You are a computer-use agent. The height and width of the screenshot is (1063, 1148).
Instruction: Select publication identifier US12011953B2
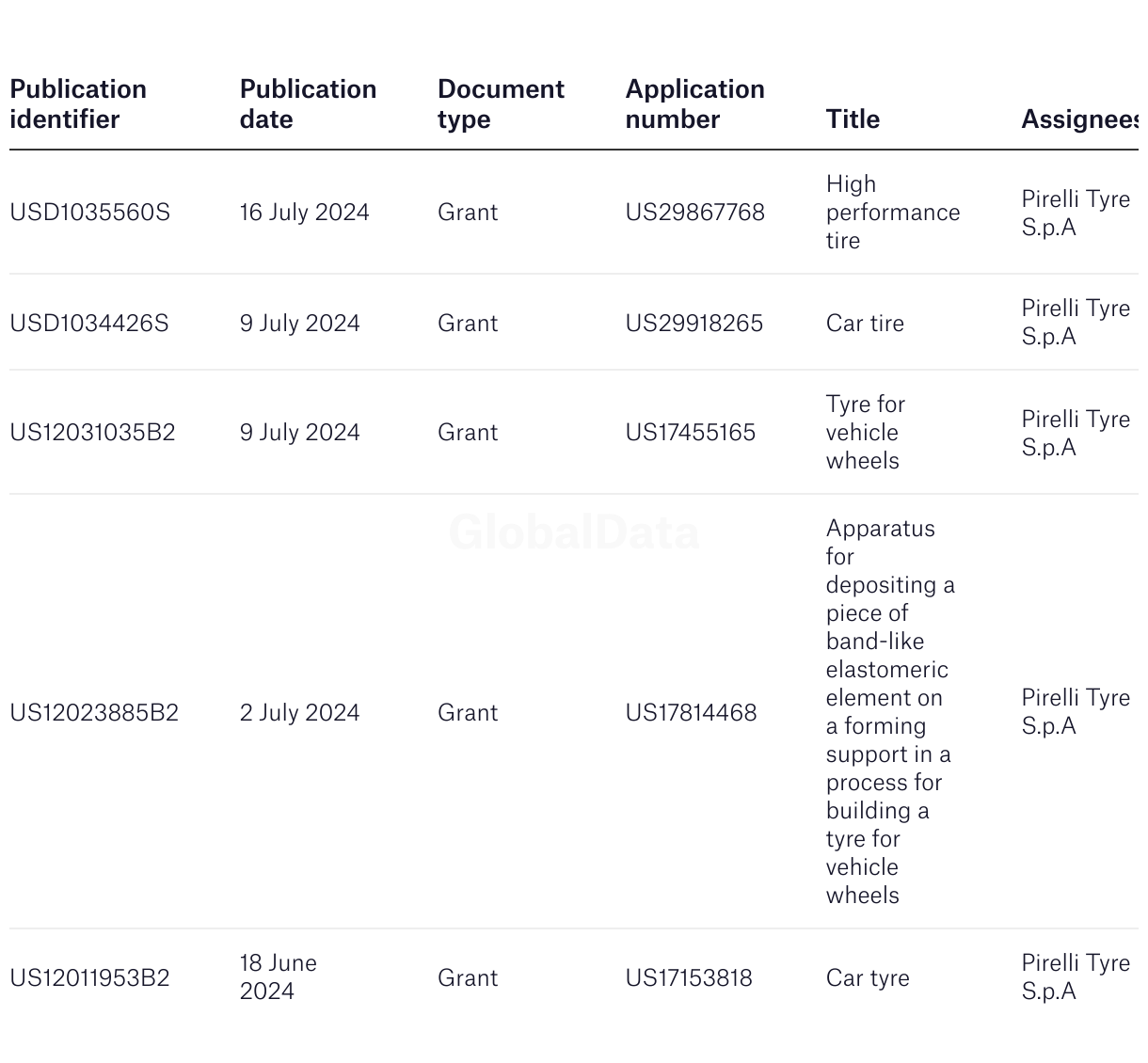point(89,978)
